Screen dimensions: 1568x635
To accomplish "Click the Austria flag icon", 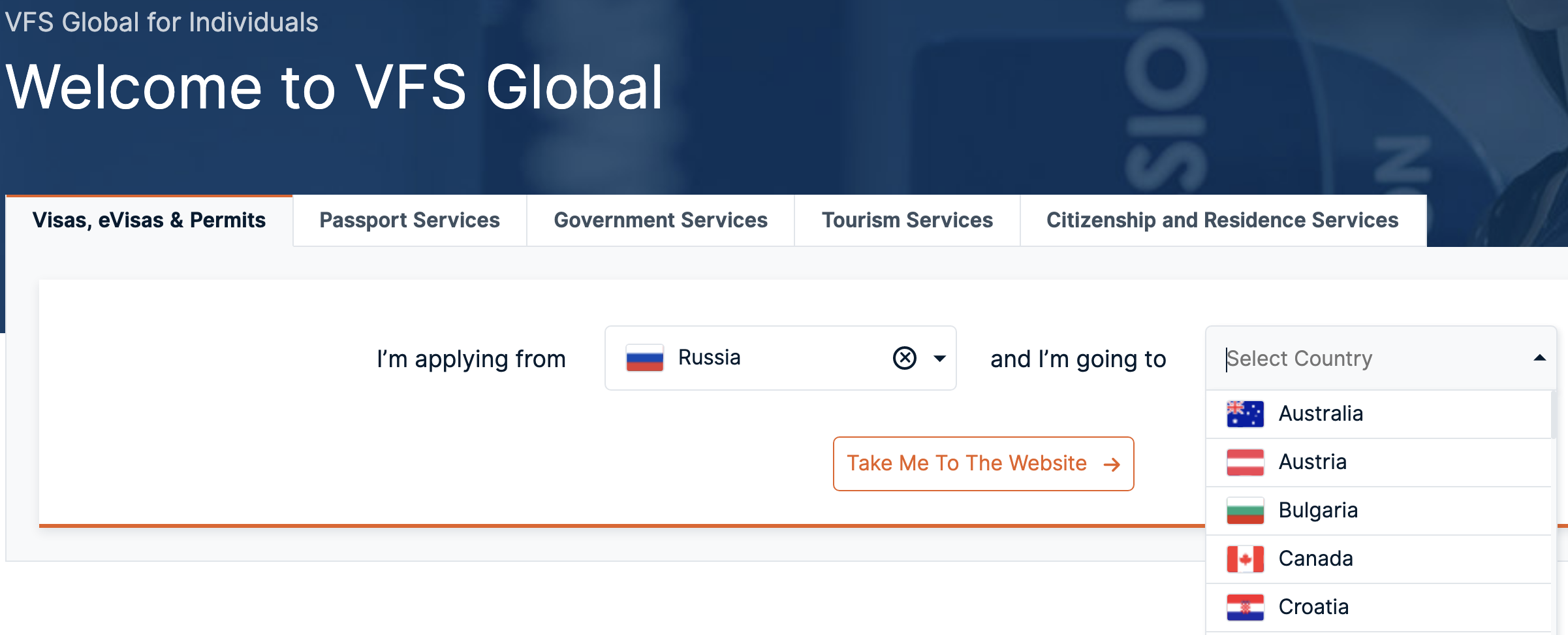I will pyautogui.click(x=1245, y=463).
